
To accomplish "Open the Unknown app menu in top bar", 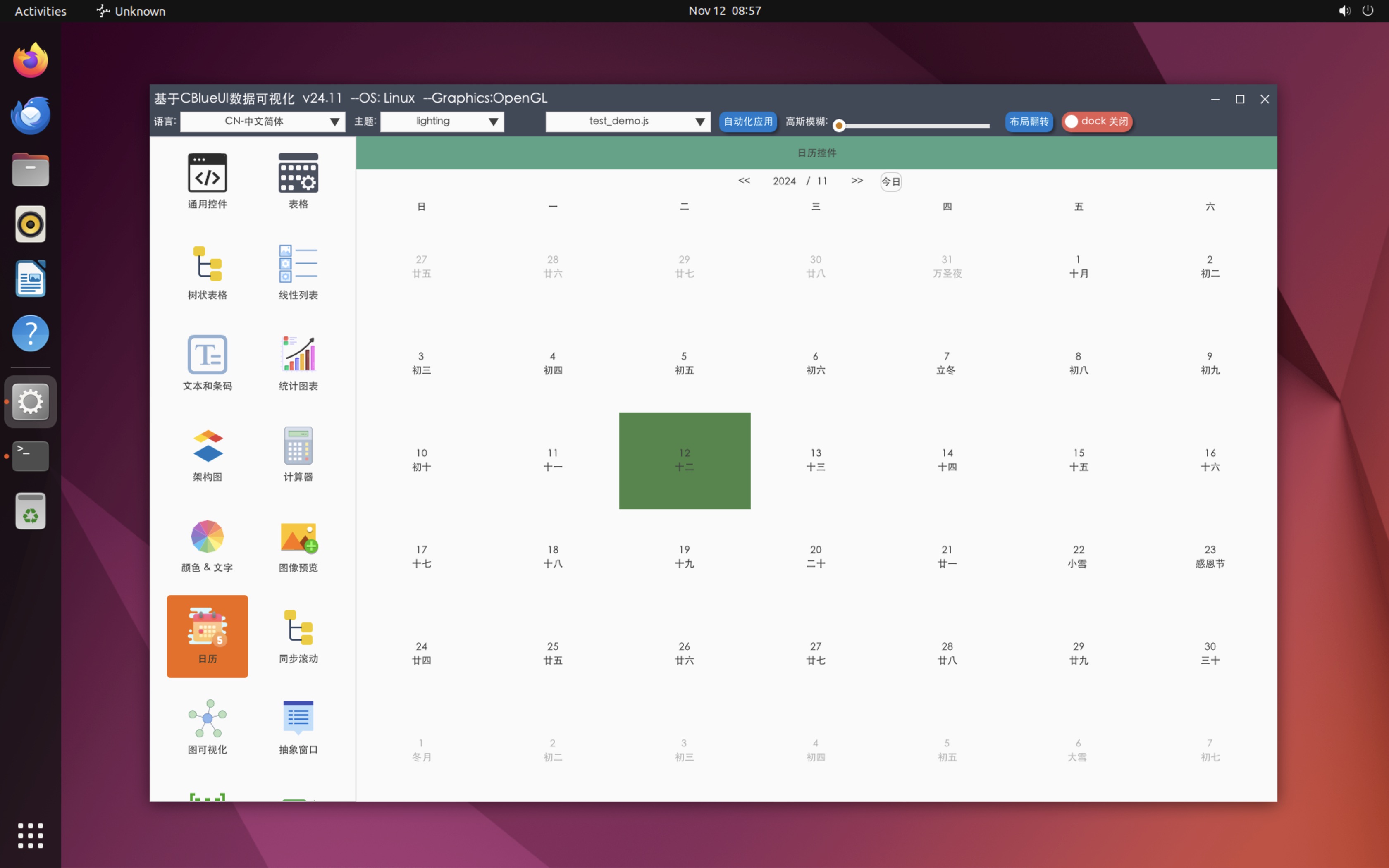I will pos(131,11).
